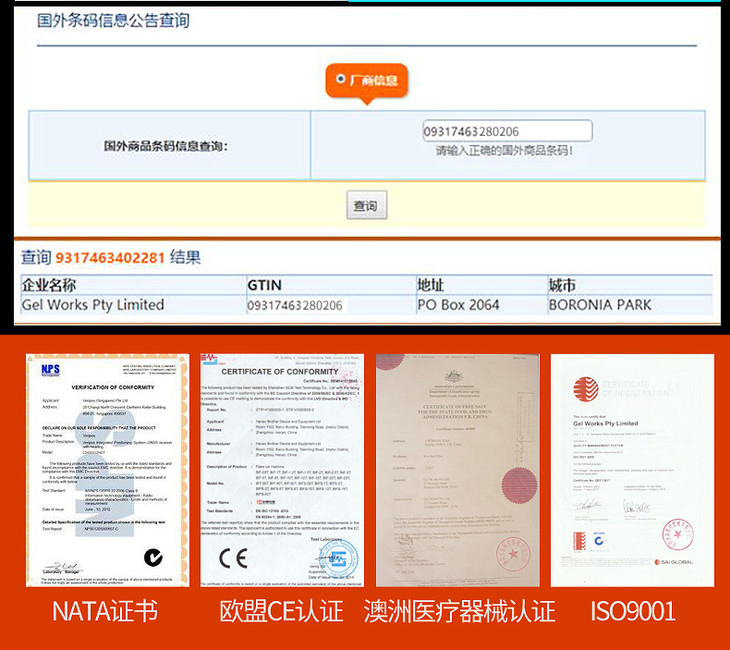Image resolution: width=730 pixels, height=650 pixels.
Task: Click the 国外条码信息公告查询 heading
Action: point(113,20)
